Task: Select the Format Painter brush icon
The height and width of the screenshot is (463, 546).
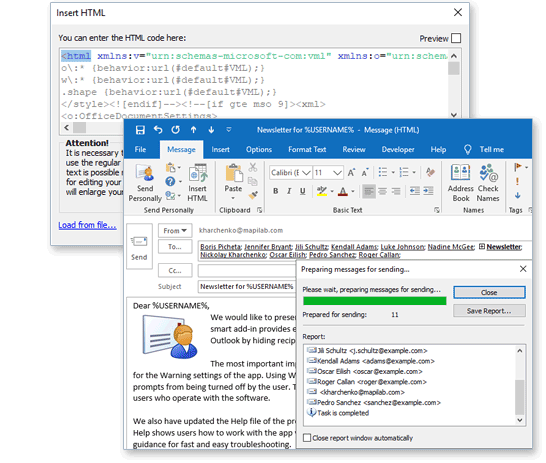Action: pos(253,195)
